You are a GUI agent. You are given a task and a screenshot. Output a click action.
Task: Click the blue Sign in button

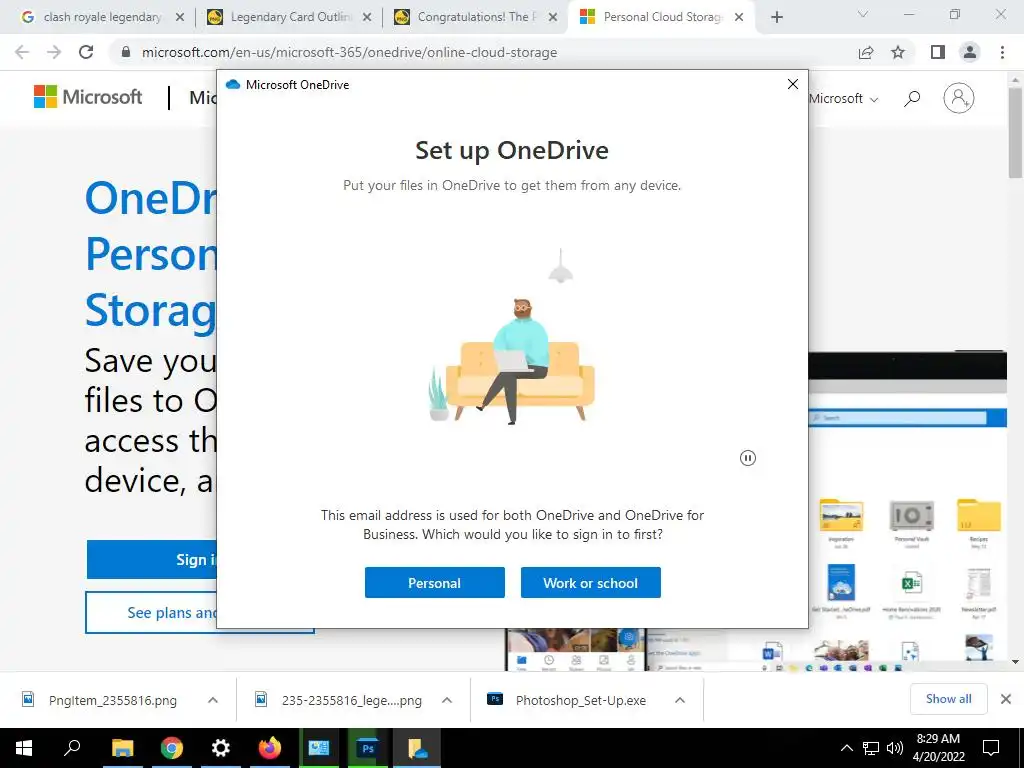(x=152, y=559)
